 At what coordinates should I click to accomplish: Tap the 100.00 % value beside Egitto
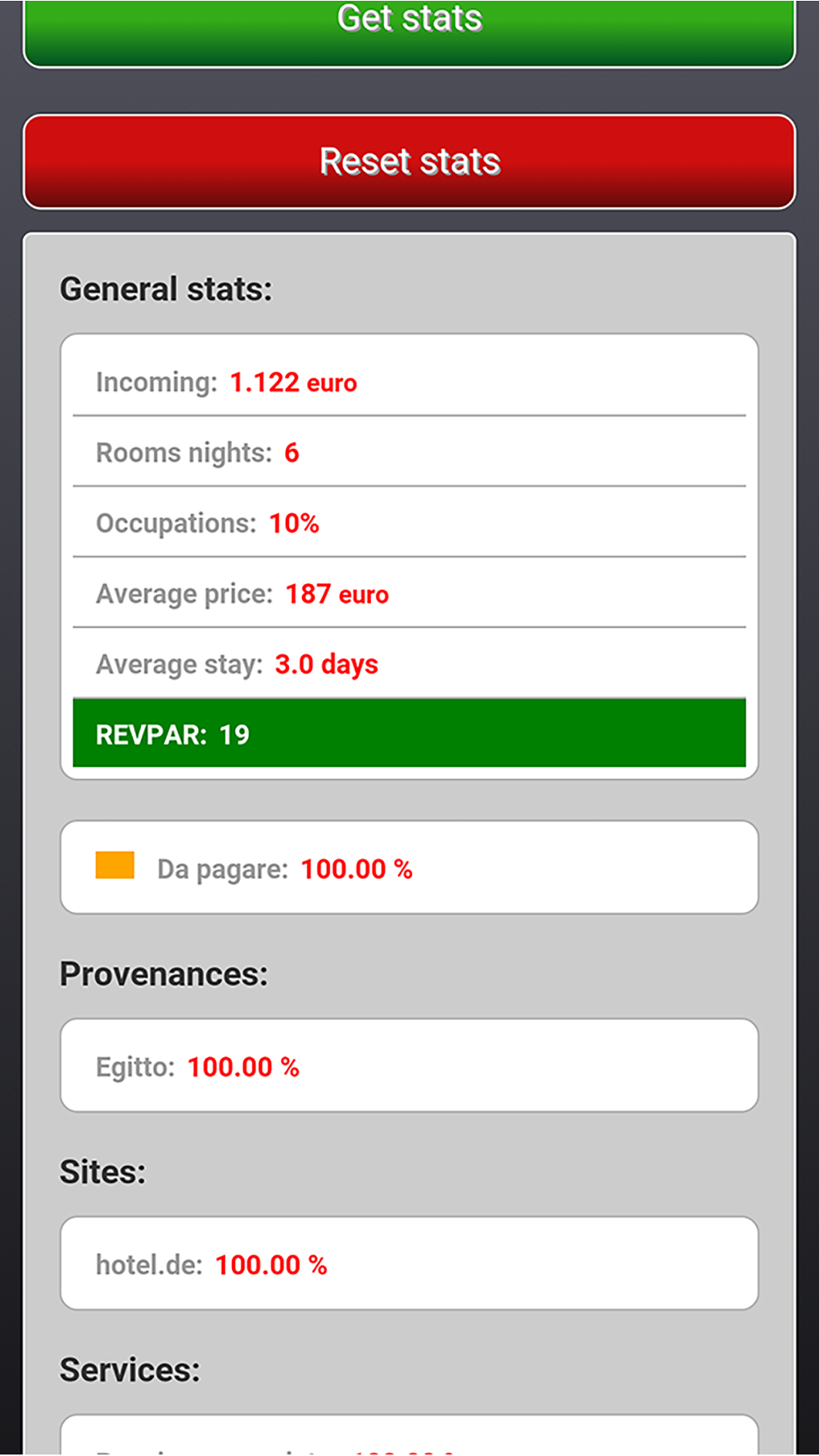click(243, 1067)
